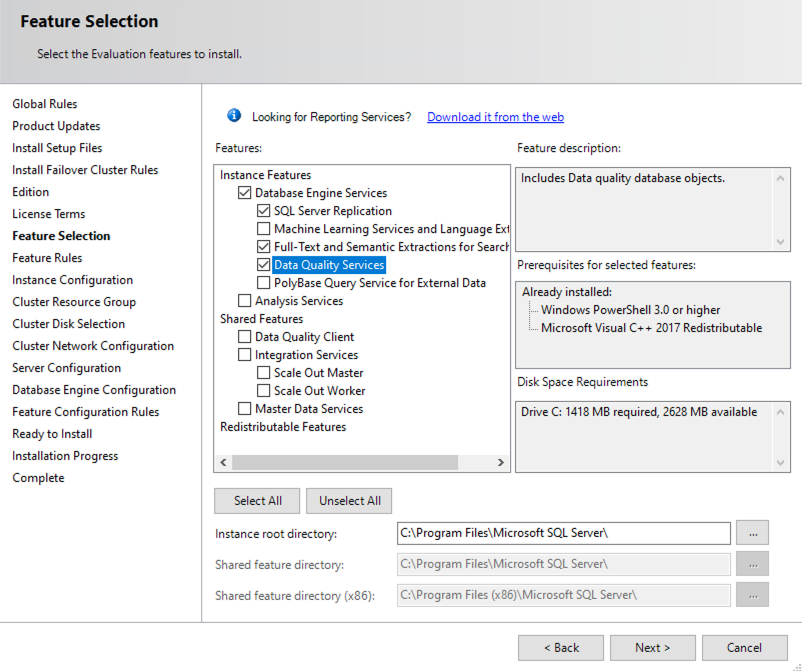
Task: Click the right arrow of the features scrollbar
Action: coord(501,462)
